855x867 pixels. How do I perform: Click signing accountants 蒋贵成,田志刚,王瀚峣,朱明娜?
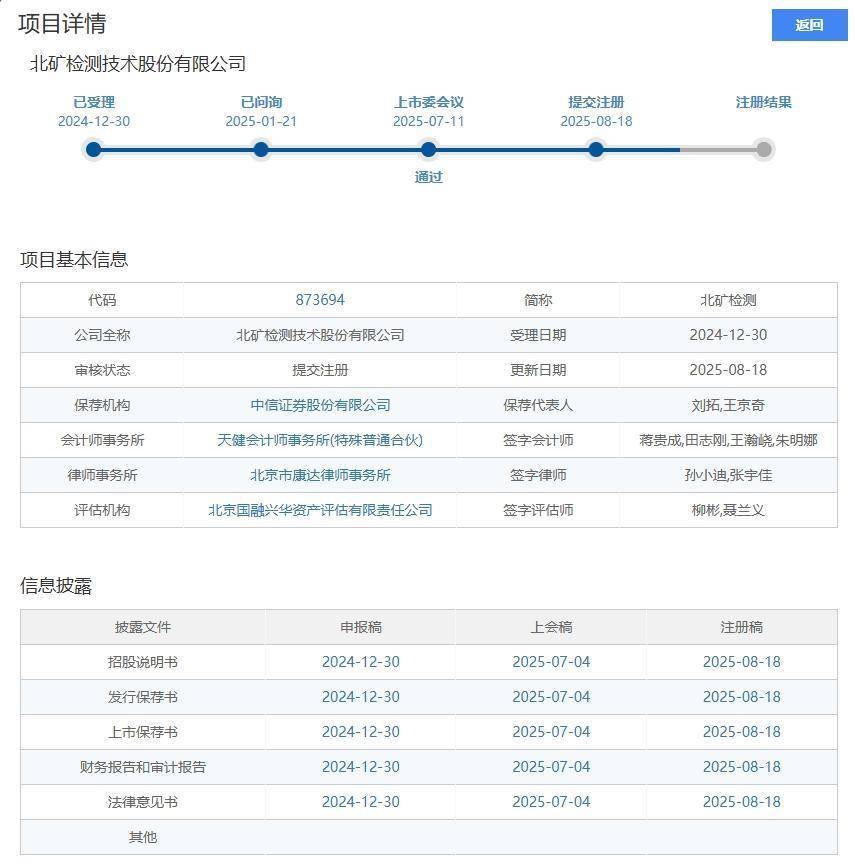728,440
